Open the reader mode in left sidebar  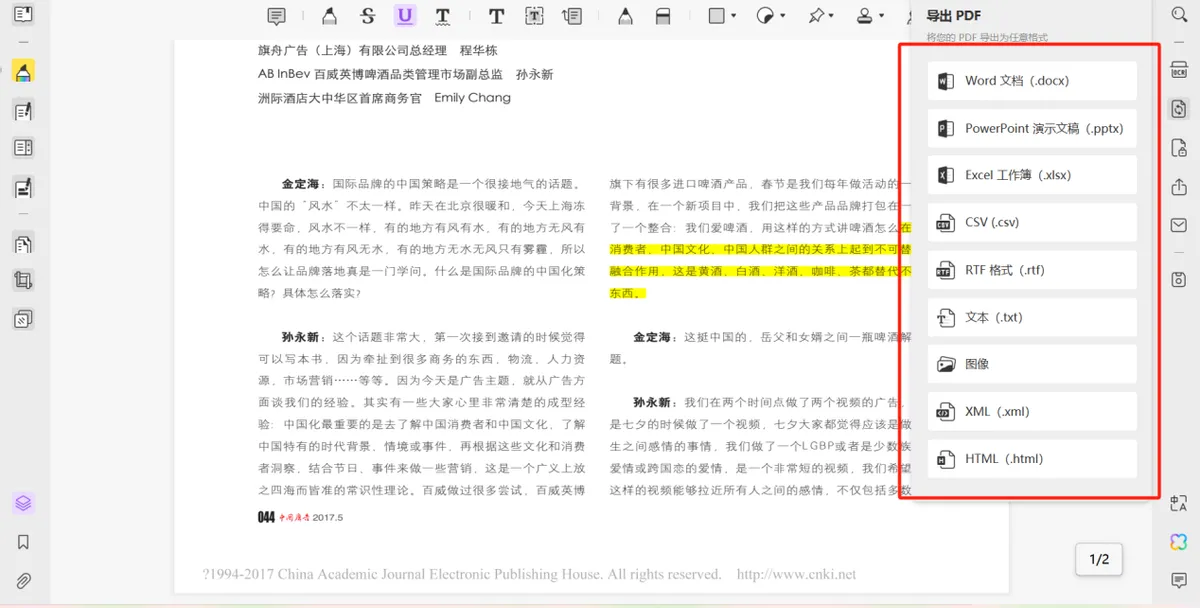23,14
